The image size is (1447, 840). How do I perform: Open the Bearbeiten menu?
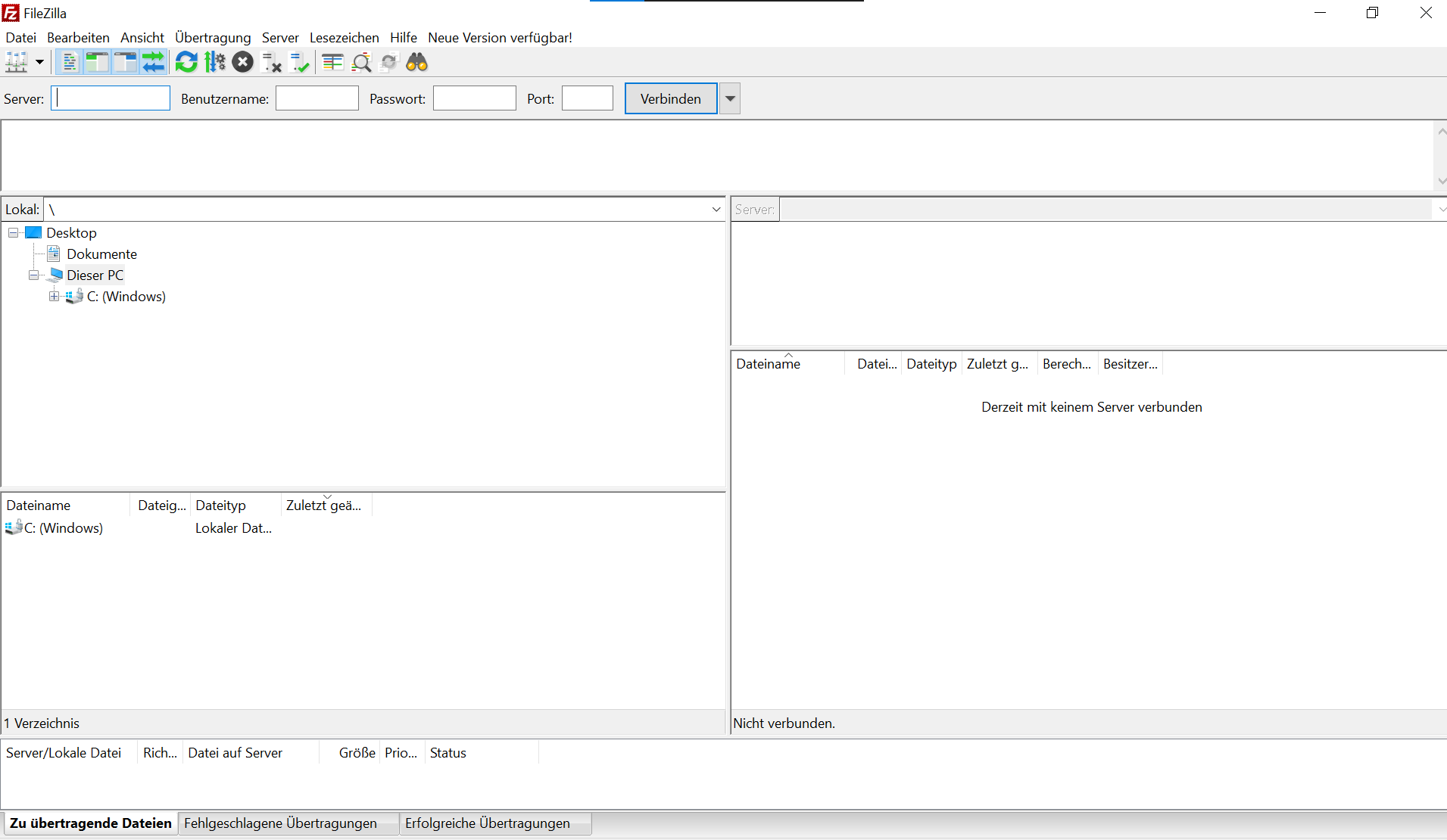tap(78, 38)
